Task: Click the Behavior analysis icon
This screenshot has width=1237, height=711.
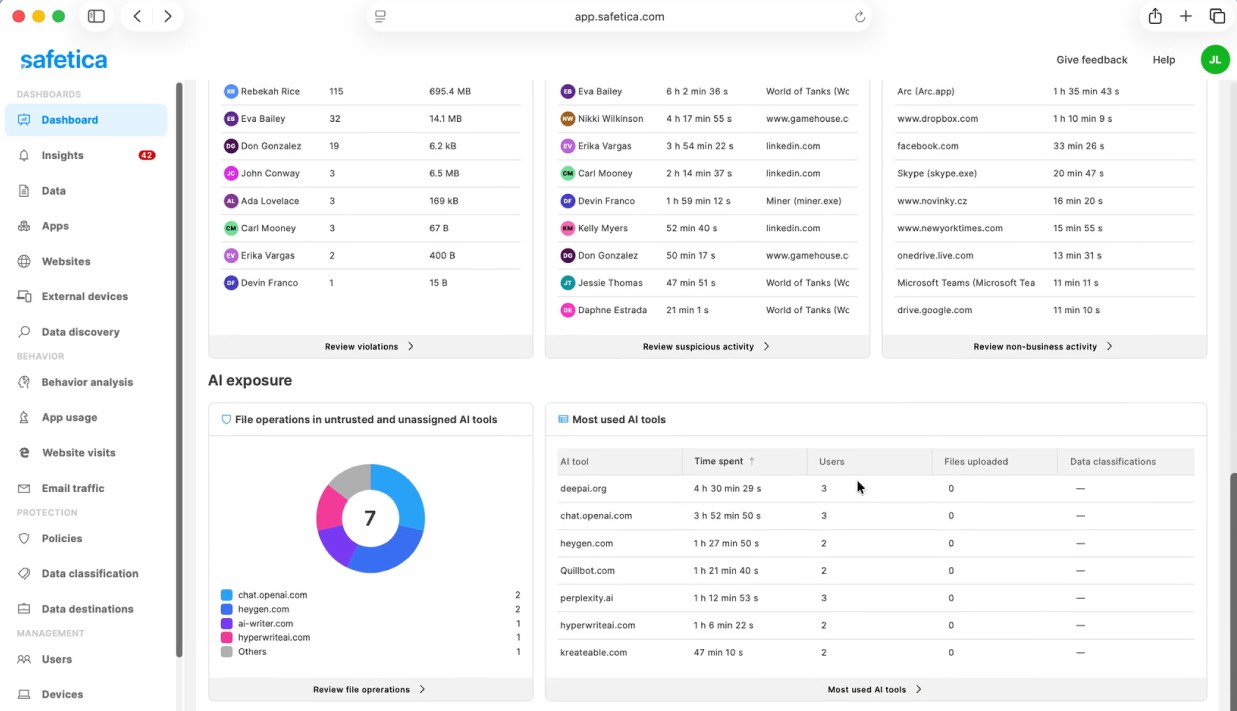Action: (x=24, y=382)
